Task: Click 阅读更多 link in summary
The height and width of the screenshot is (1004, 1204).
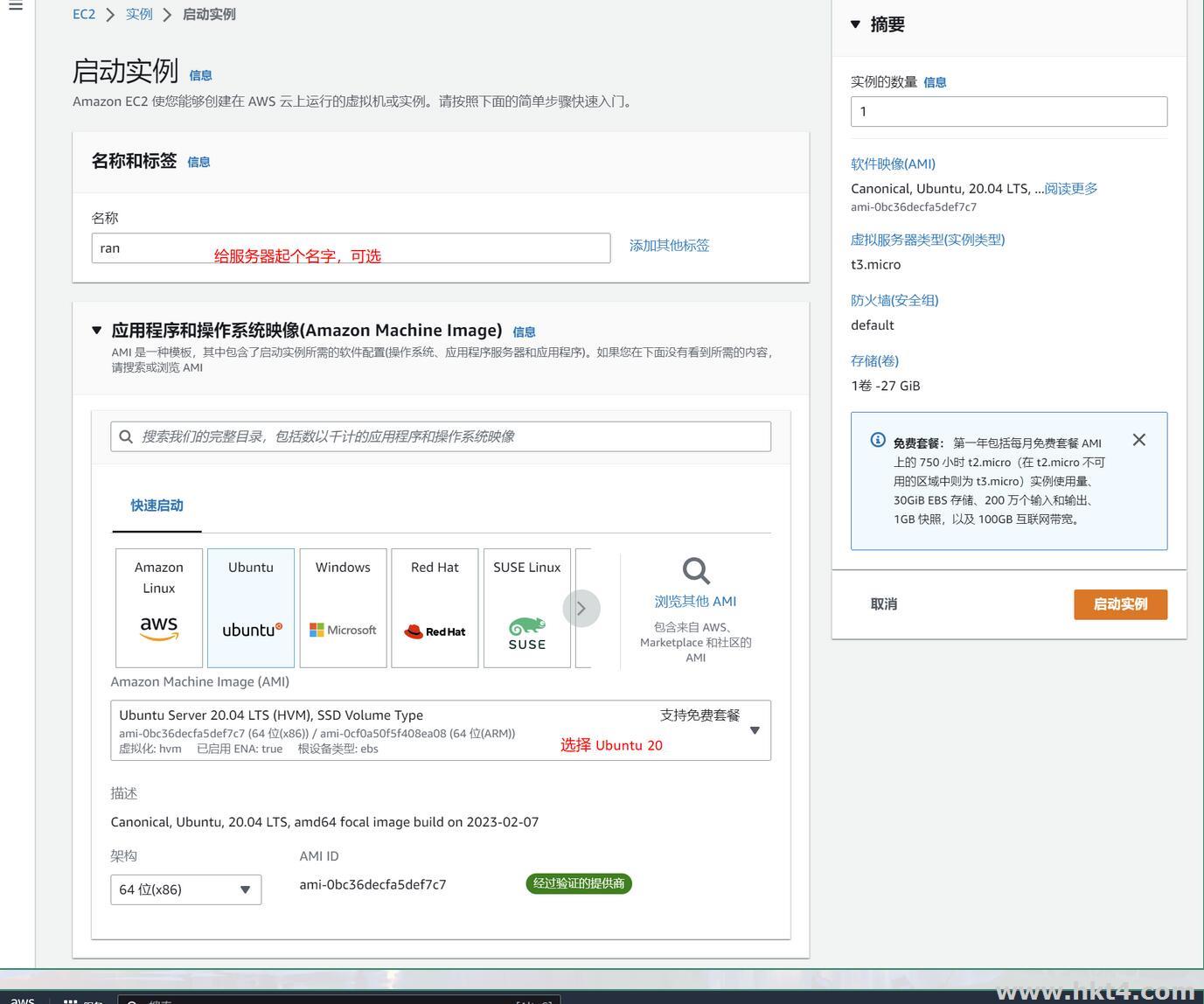Action: 1071,189
